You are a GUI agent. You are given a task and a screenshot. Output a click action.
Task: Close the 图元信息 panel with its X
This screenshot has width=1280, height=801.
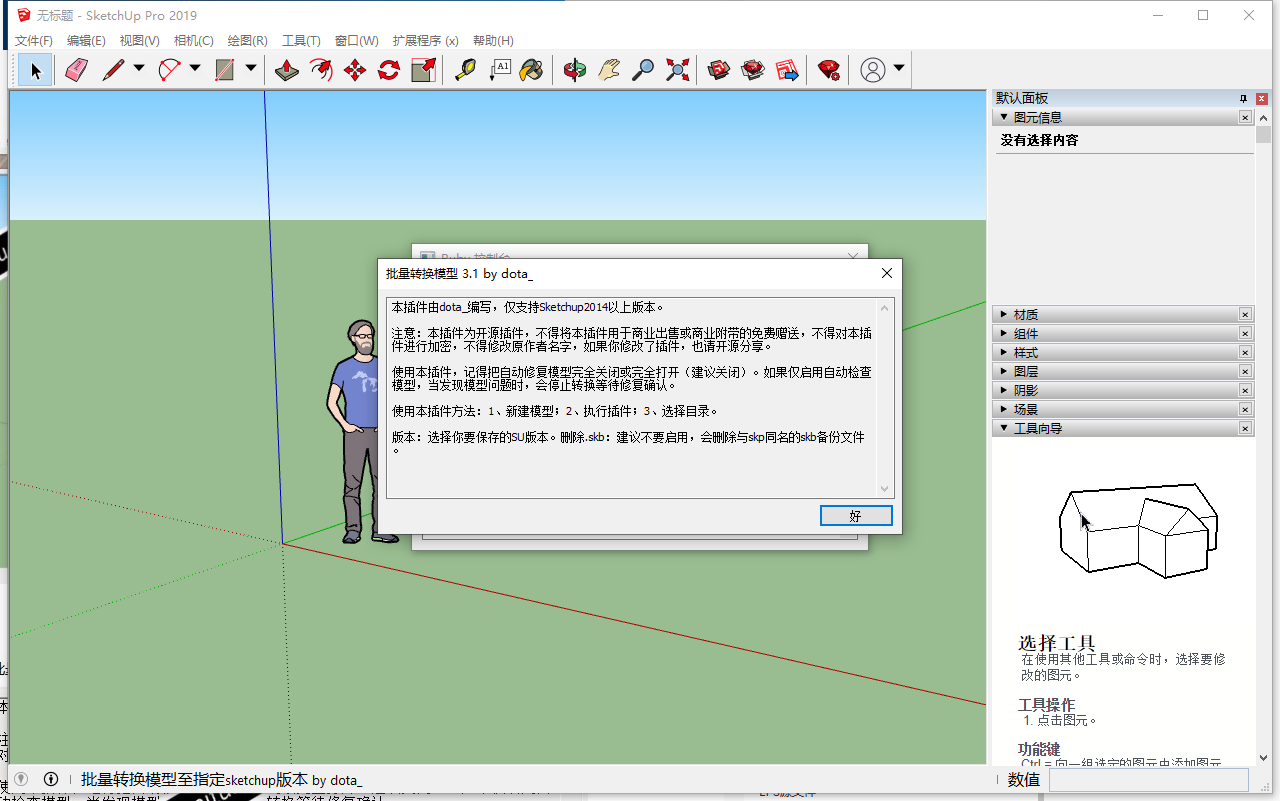1245,117
